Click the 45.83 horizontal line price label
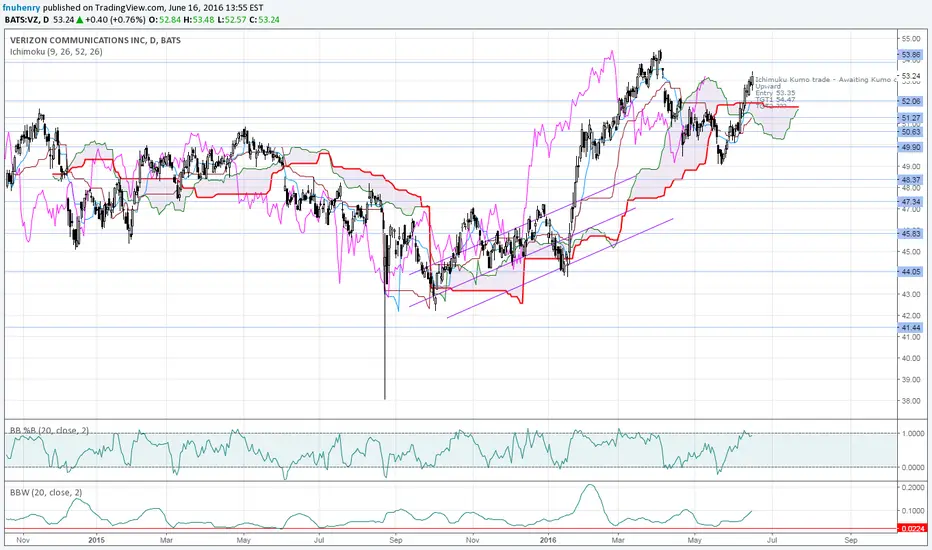This screenshot has height=550, width=932. (x=911, y=234)
